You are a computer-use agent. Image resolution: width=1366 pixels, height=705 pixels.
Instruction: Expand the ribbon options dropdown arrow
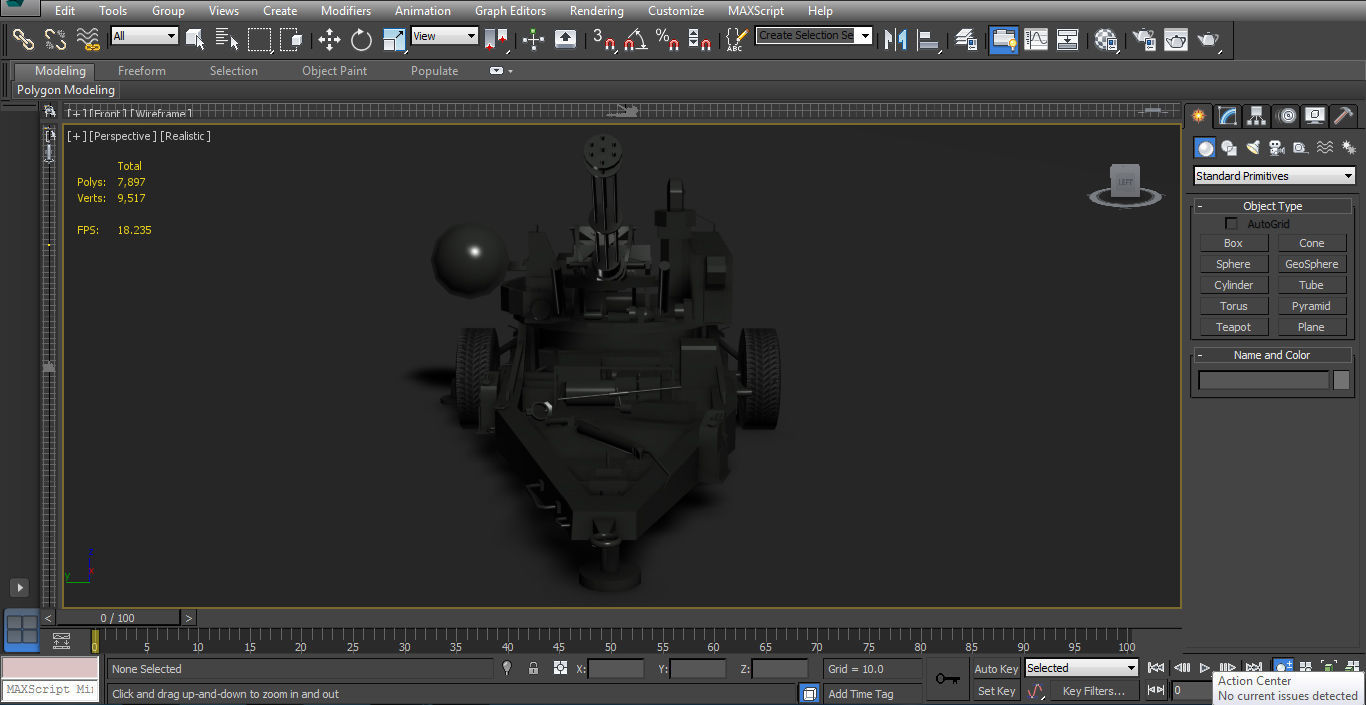510,71
